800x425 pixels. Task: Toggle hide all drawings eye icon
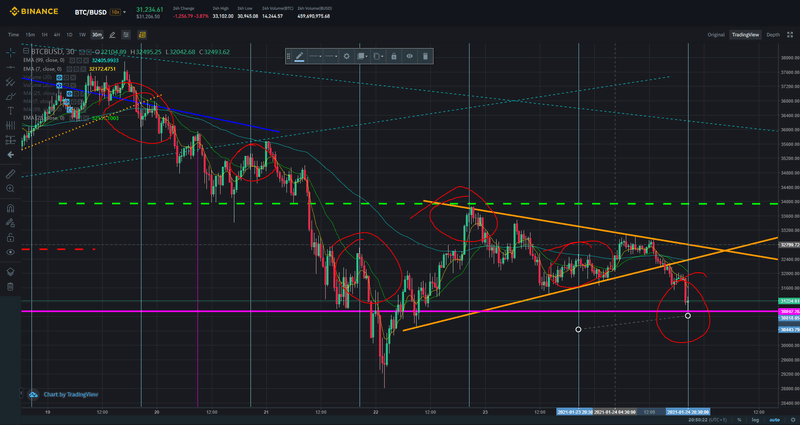(10, 252)
